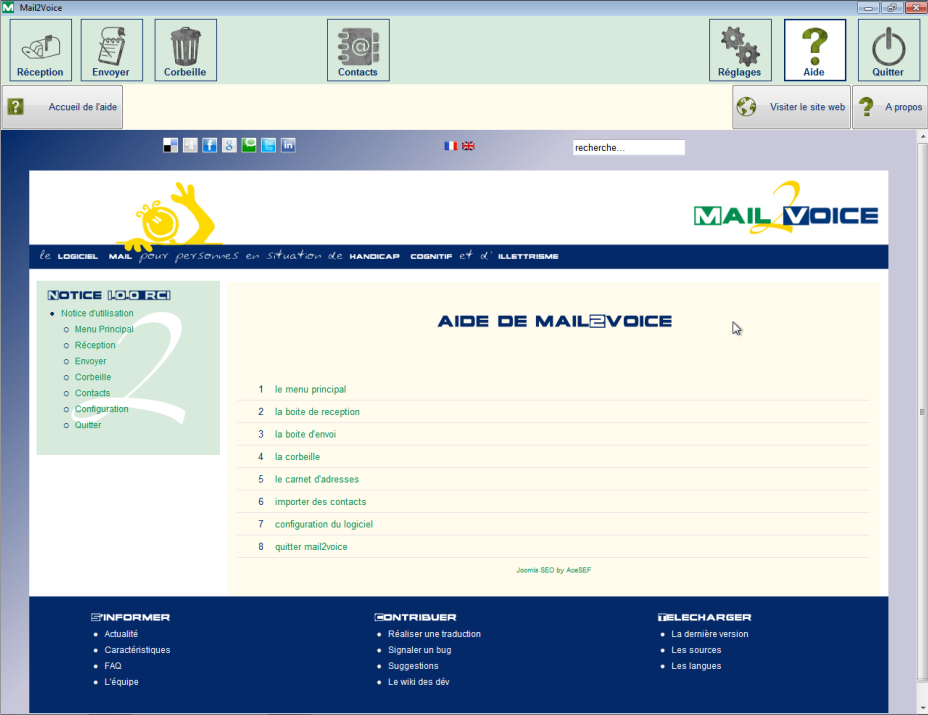928x715 pixels.
Task: Share on Twitter icon
Action: (268, 146)
